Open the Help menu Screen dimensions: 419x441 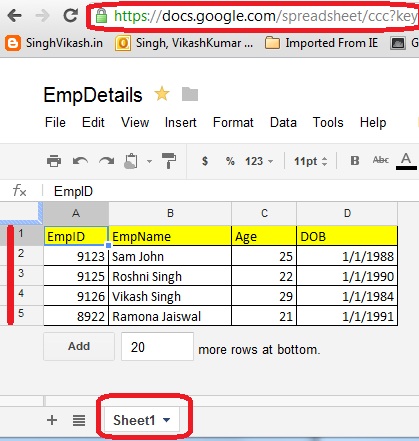373,122
